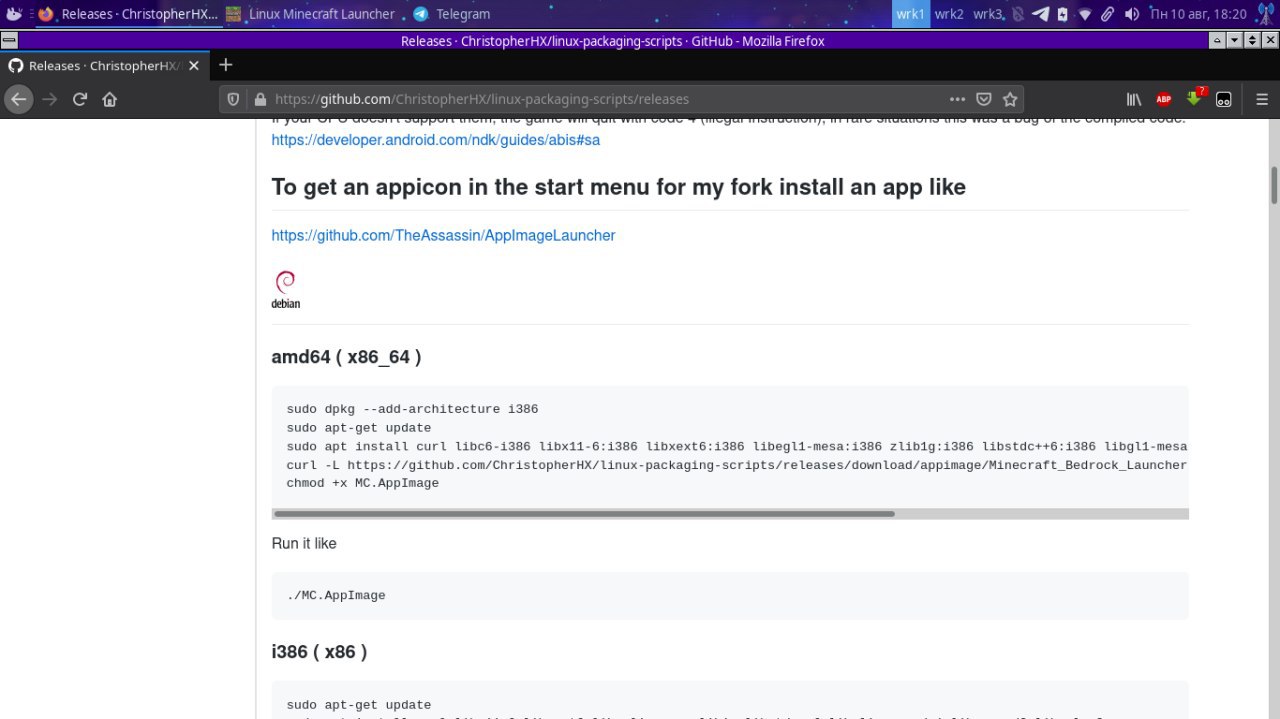1280x719 pixels.
Task: Open the developer.android.com ABIs link
Action: point(436,140)
